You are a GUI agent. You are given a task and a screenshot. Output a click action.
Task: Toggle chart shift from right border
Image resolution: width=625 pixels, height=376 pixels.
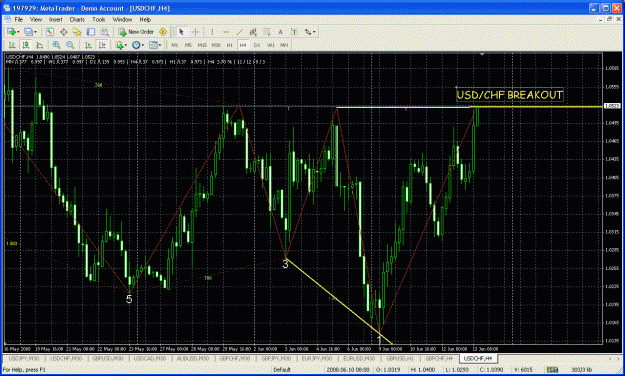pyautogui.click(x=102, y=45)
